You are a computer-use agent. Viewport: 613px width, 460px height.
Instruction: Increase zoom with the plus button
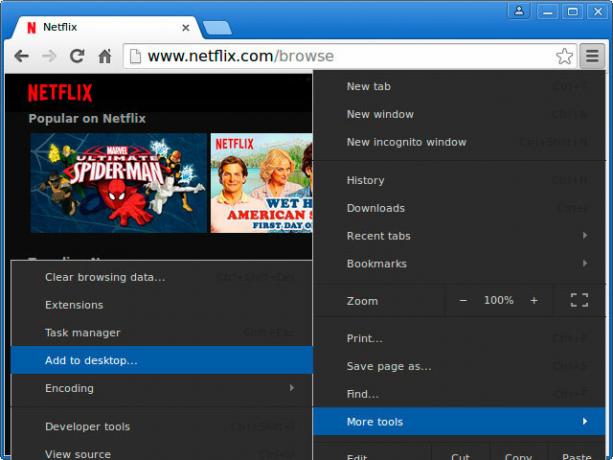click(x=534, y=301)
